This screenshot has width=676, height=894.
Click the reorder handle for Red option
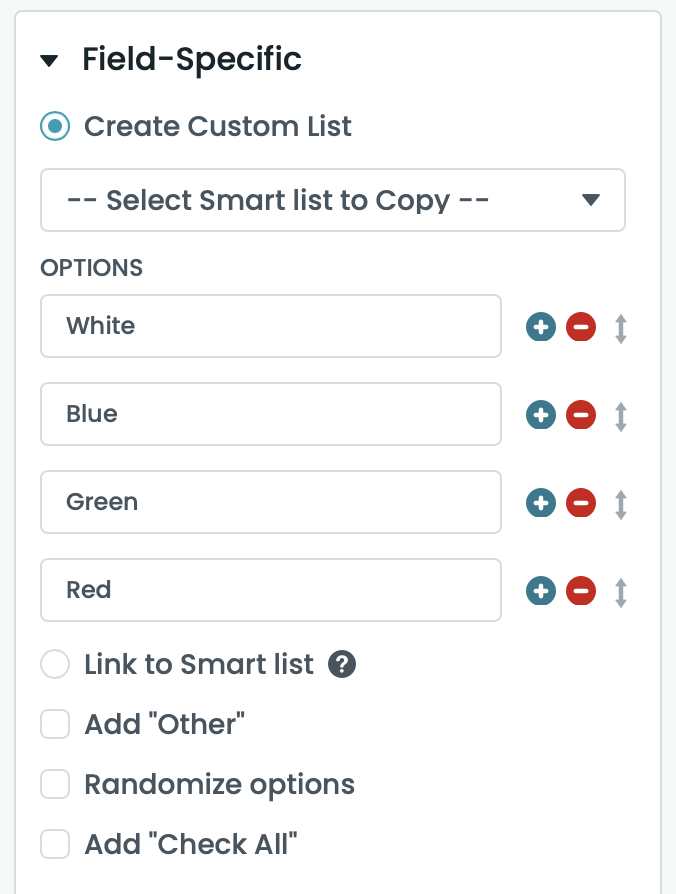[x=620, y=592]
